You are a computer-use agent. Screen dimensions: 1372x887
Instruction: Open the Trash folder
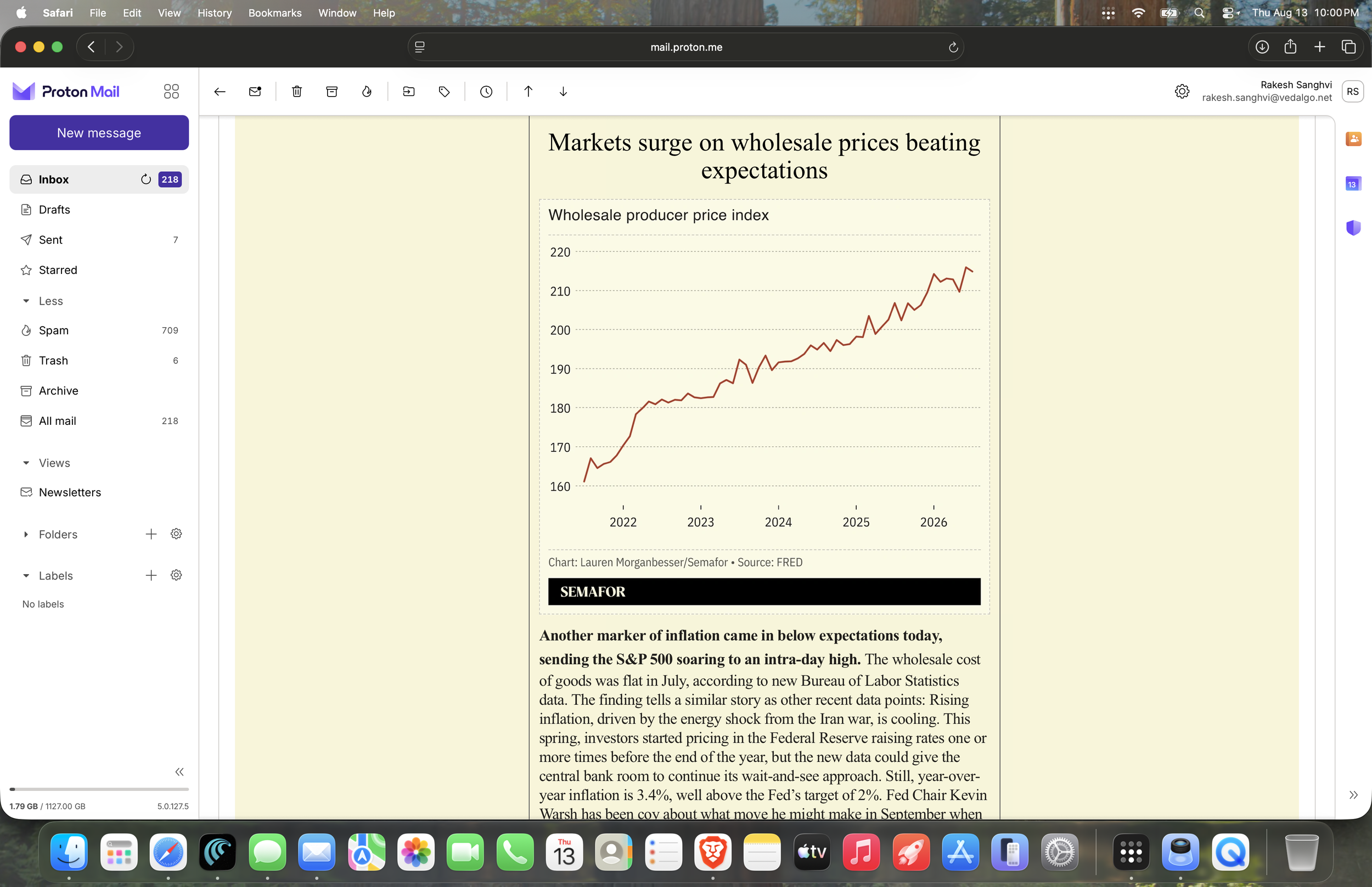click(99, 361)
